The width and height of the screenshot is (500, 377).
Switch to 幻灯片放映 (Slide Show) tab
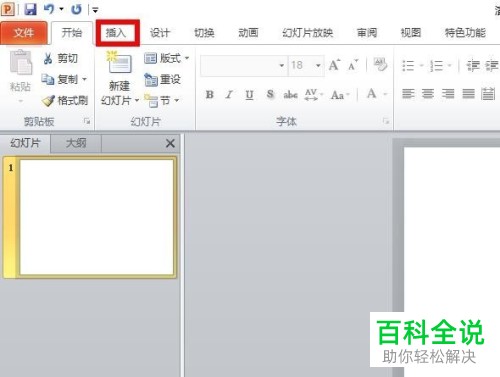[308, 33]
